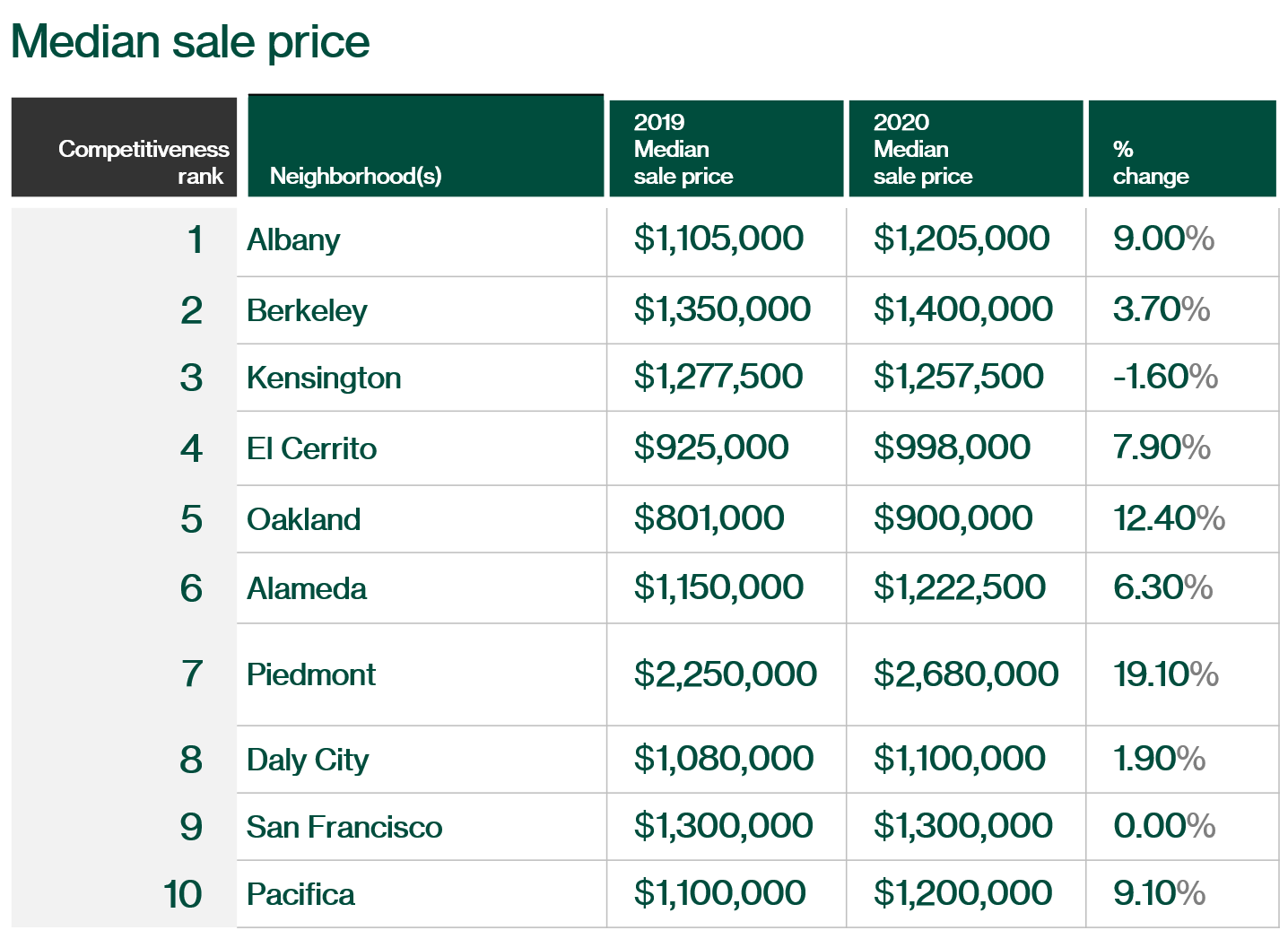This screenshot has width=1288, height=939.
Task: Click the Neighborhood(s) column header
Action: coord(425,145)
